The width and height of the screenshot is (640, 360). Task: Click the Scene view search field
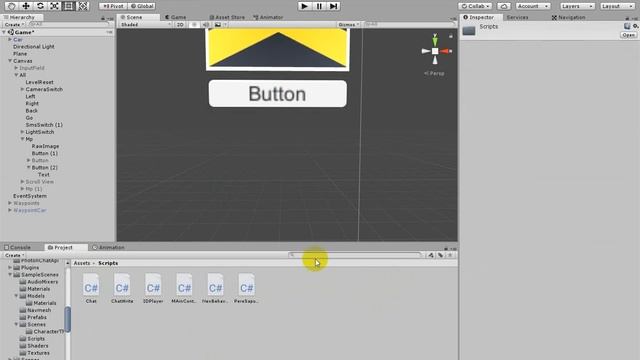[409, 24]
